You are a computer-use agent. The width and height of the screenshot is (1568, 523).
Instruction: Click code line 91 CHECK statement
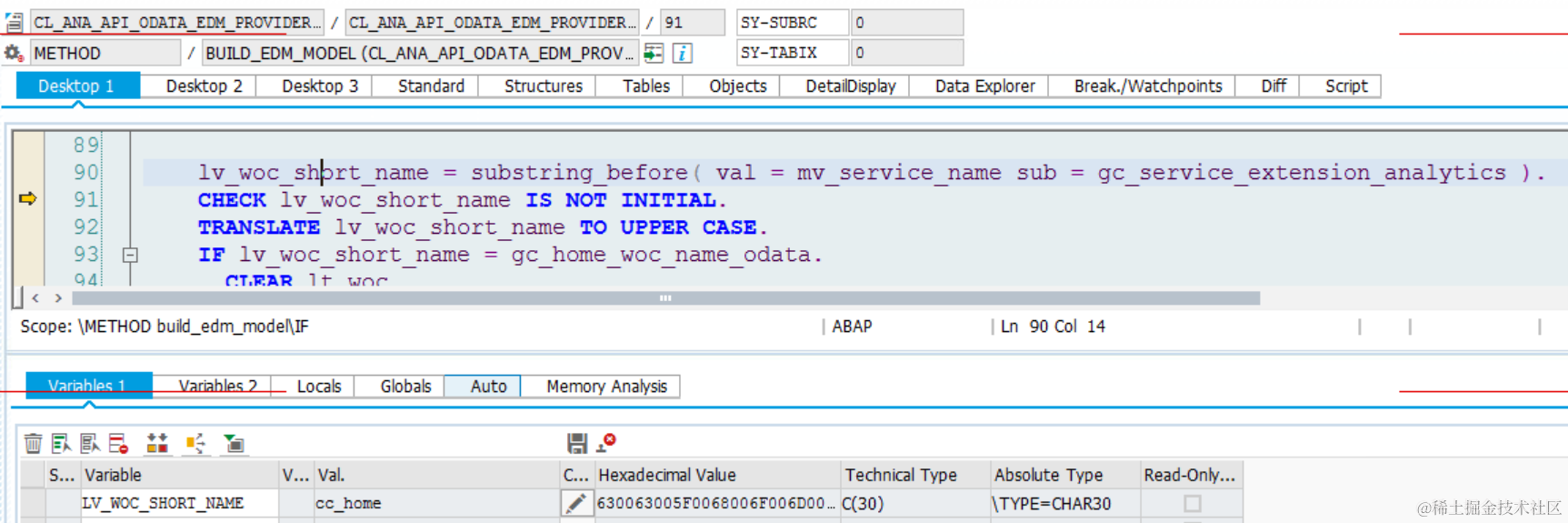click(463, 199)
